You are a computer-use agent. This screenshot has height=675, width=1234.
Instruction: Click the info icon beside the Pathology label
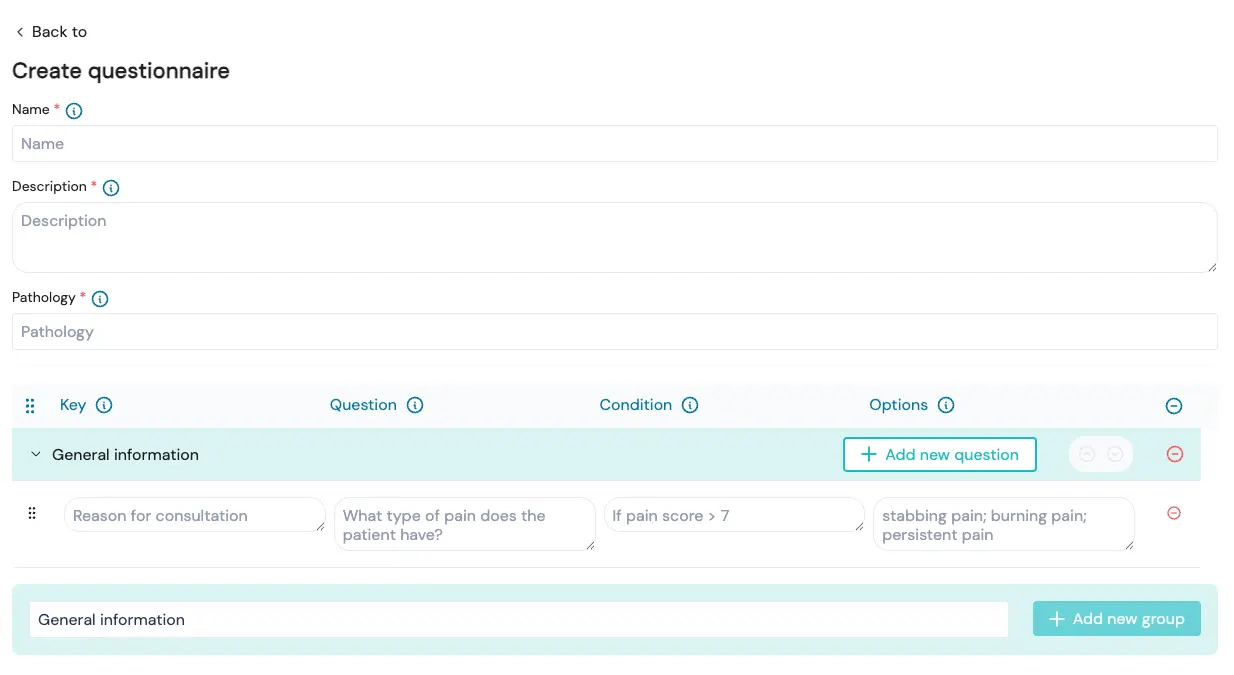[x=99, y=298]
